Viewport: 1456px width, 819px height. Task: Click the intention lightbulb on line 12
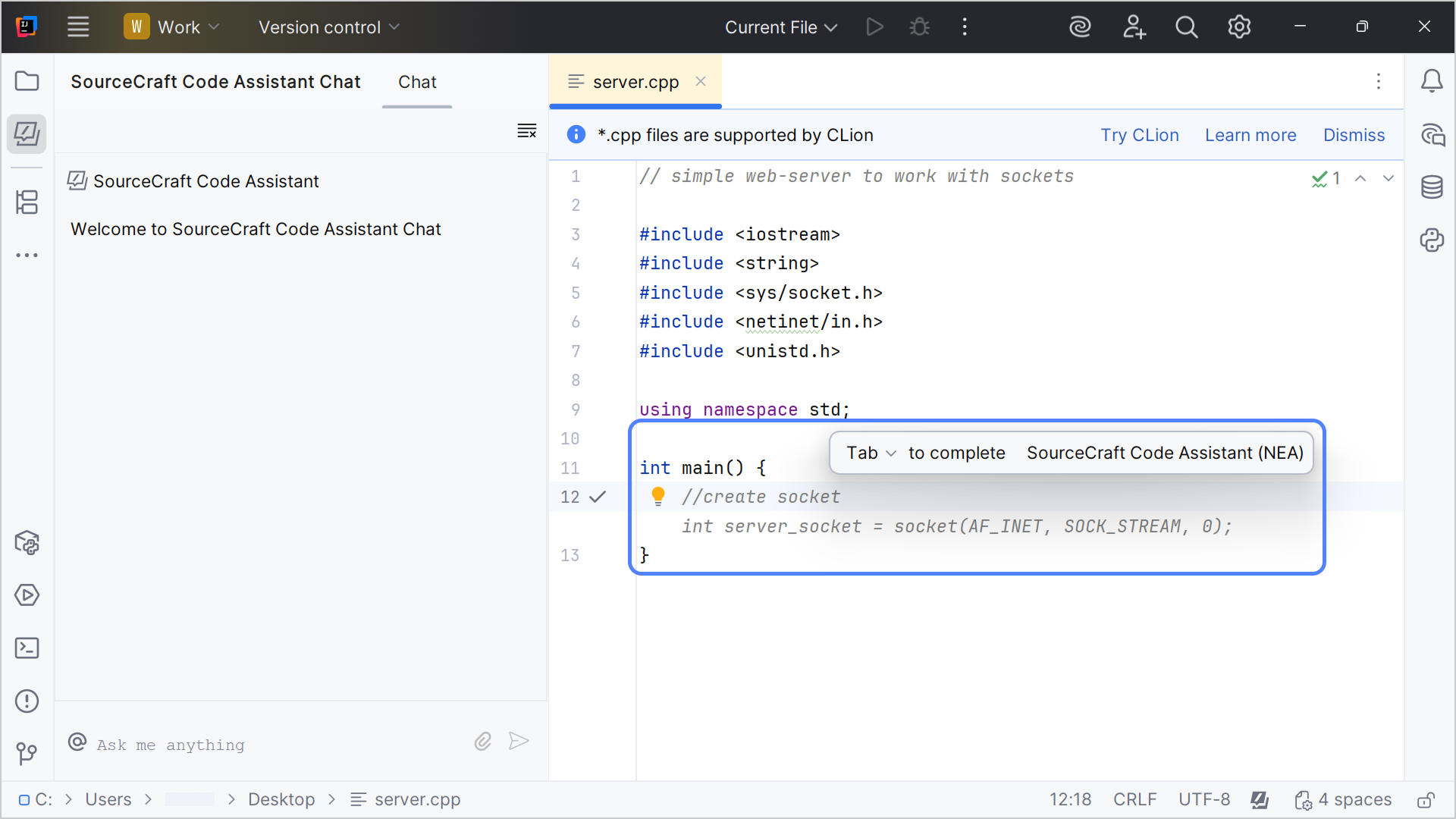(657, 497)
